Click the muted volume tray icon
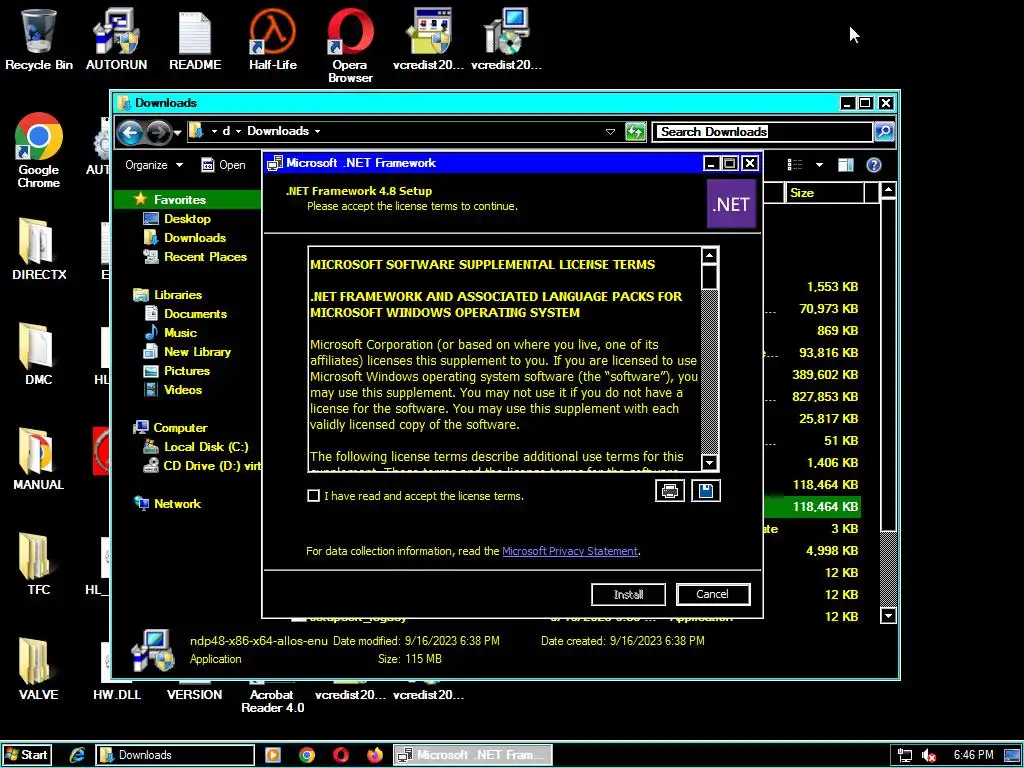Image resolution: width=1024 pixels, height=768 pixels. point(929,755)
